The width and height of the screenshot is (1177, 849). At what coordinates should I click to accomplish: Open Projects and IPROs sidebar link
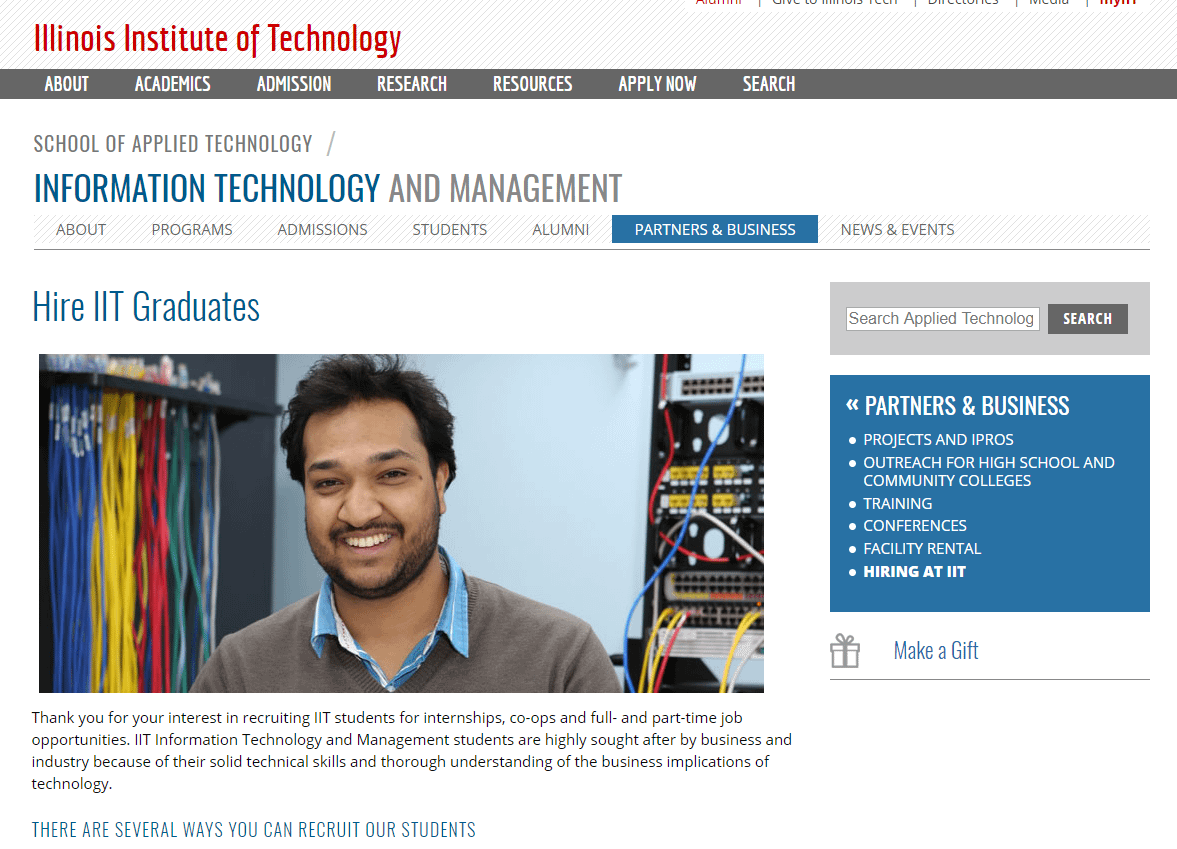click(938, 440)
